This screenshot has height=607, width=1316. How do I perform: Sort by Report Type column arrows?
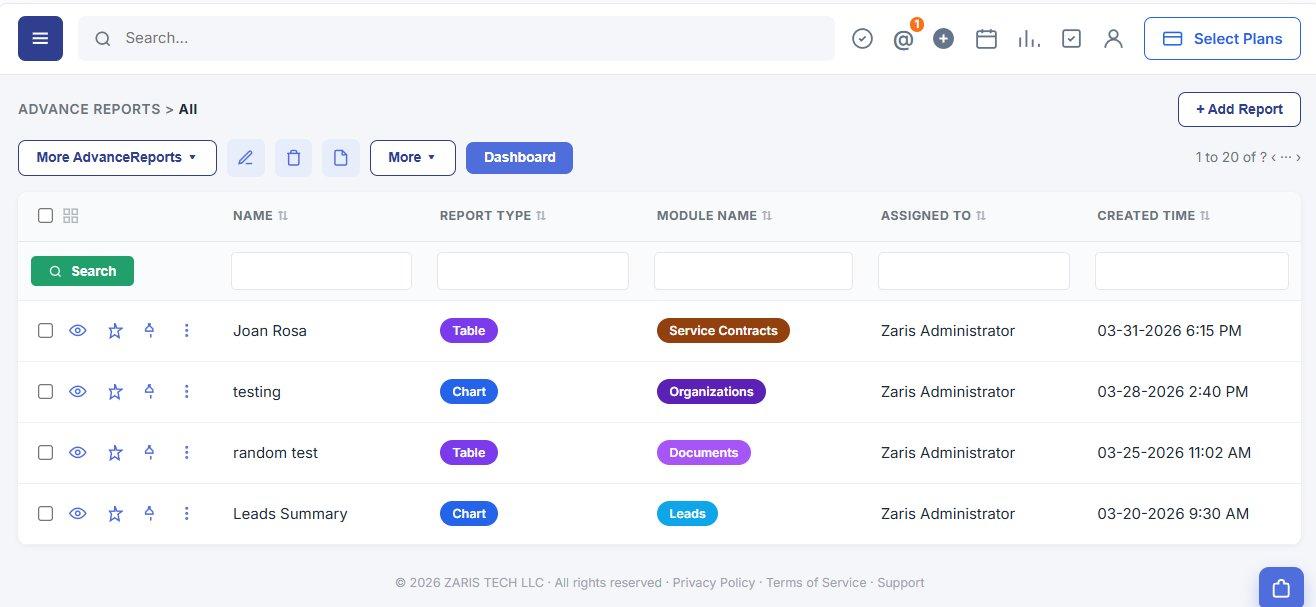pos(541,216)
